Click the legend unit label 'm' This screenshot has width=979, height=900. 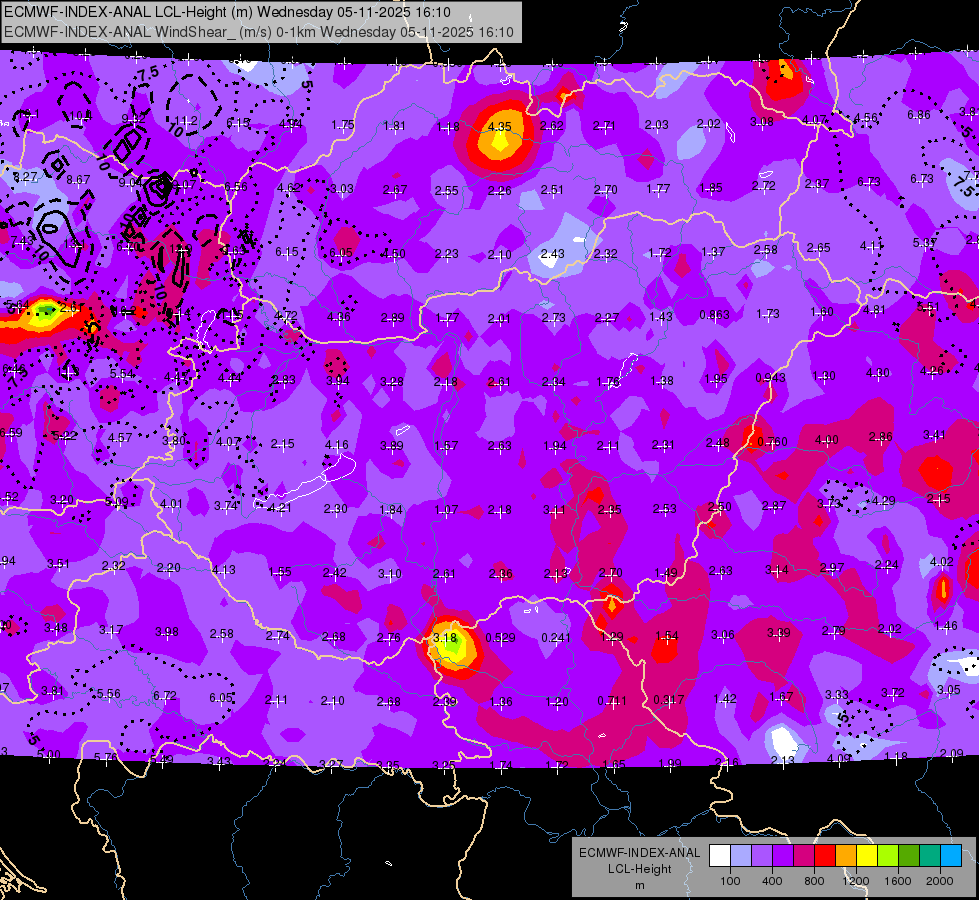point(639,886)
